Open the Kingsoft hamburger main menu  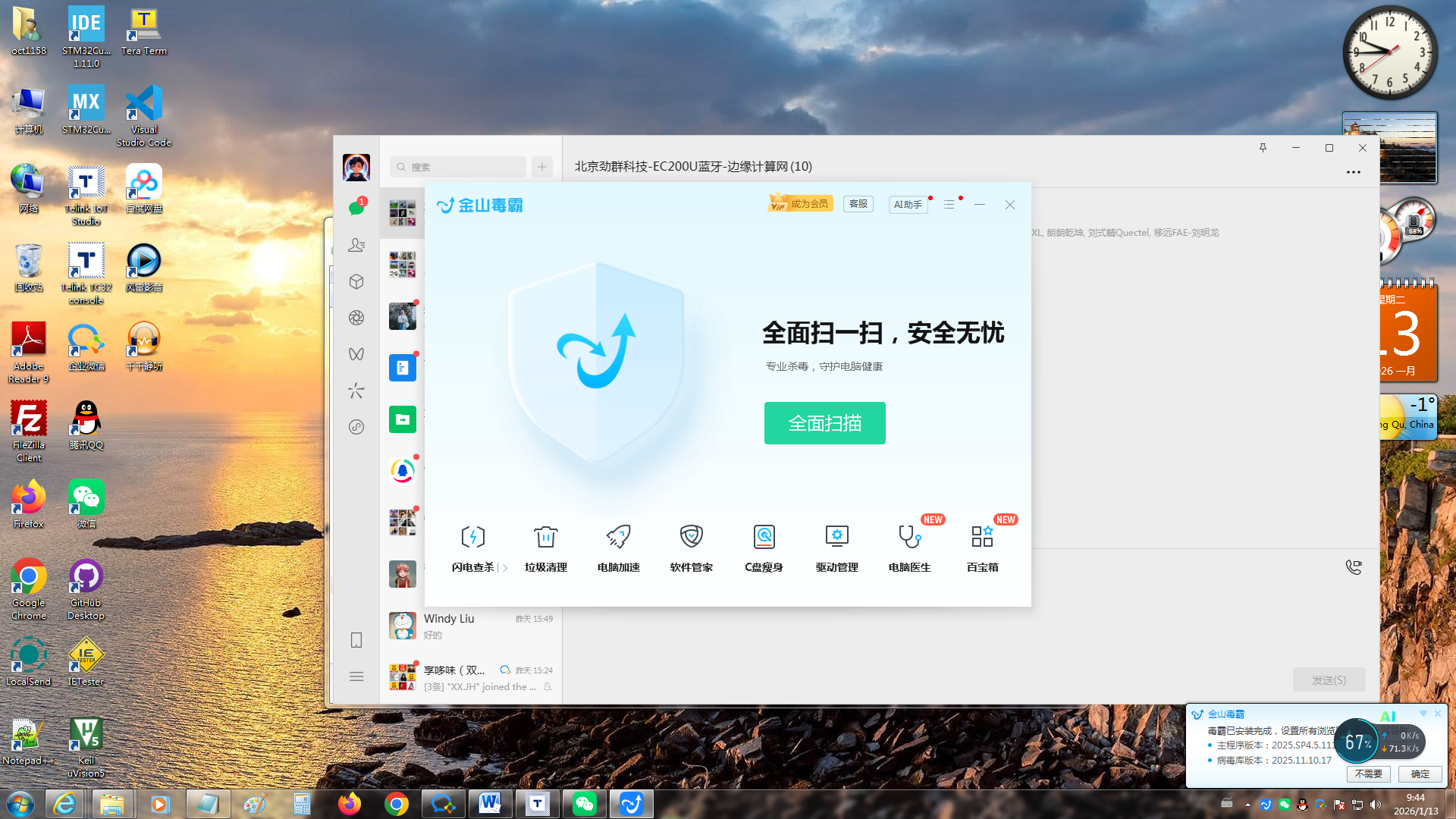coord(949,205)
